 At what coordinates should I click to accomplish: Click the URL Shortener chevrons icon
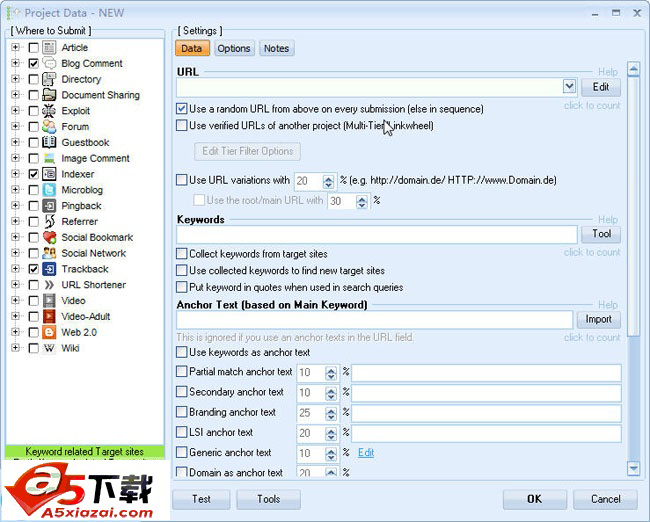[49, 285]
